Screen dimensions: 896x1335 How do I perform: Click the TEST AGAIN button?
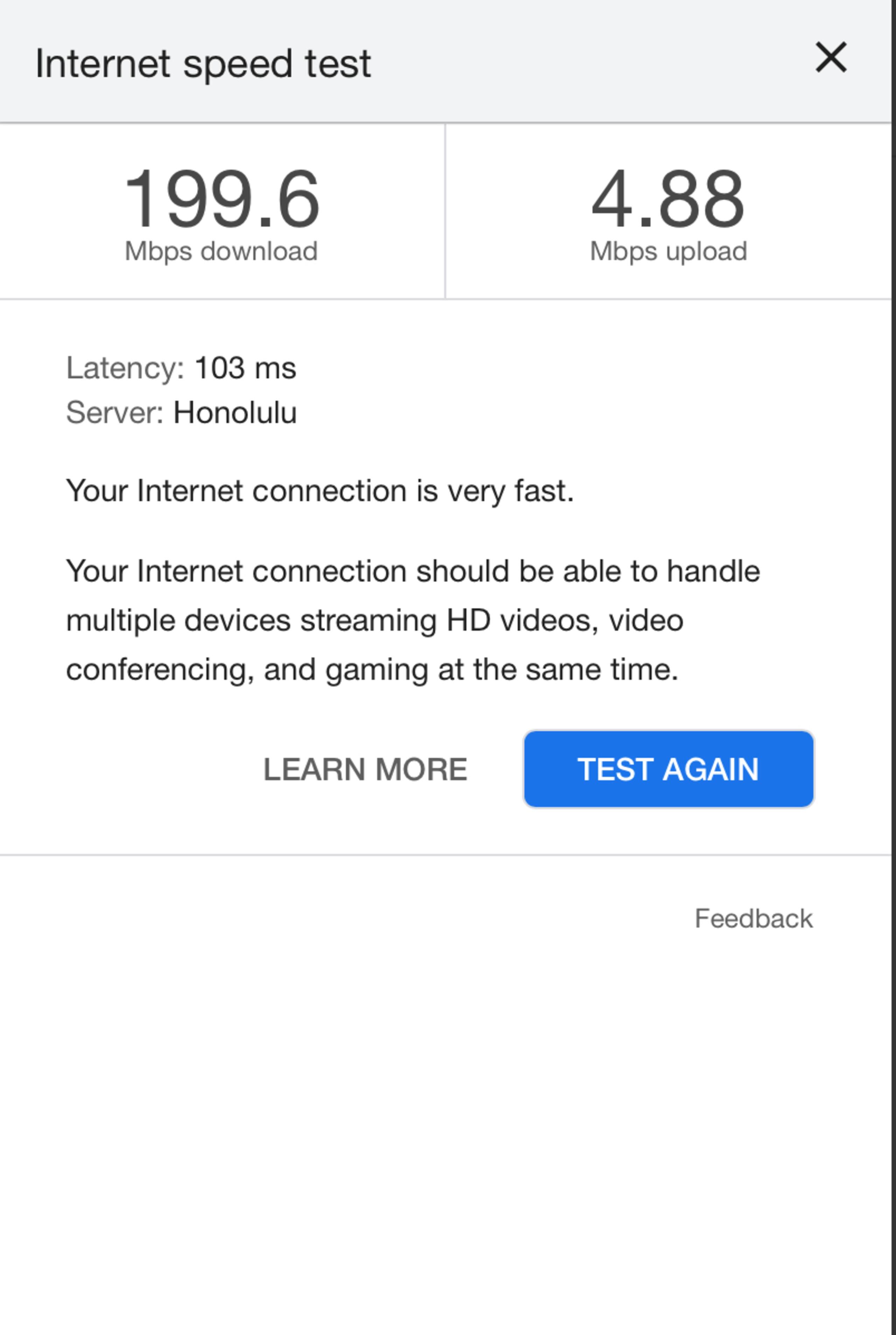pos(668,769)
